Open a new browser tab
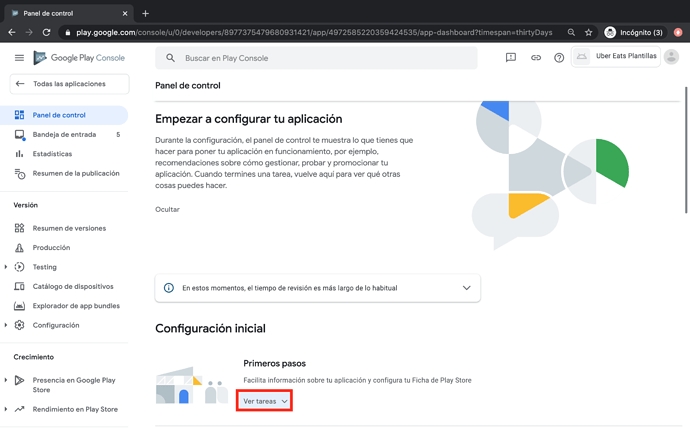This screenshot has width=690, height=431. pyautogui.click(x=145, y=13)
